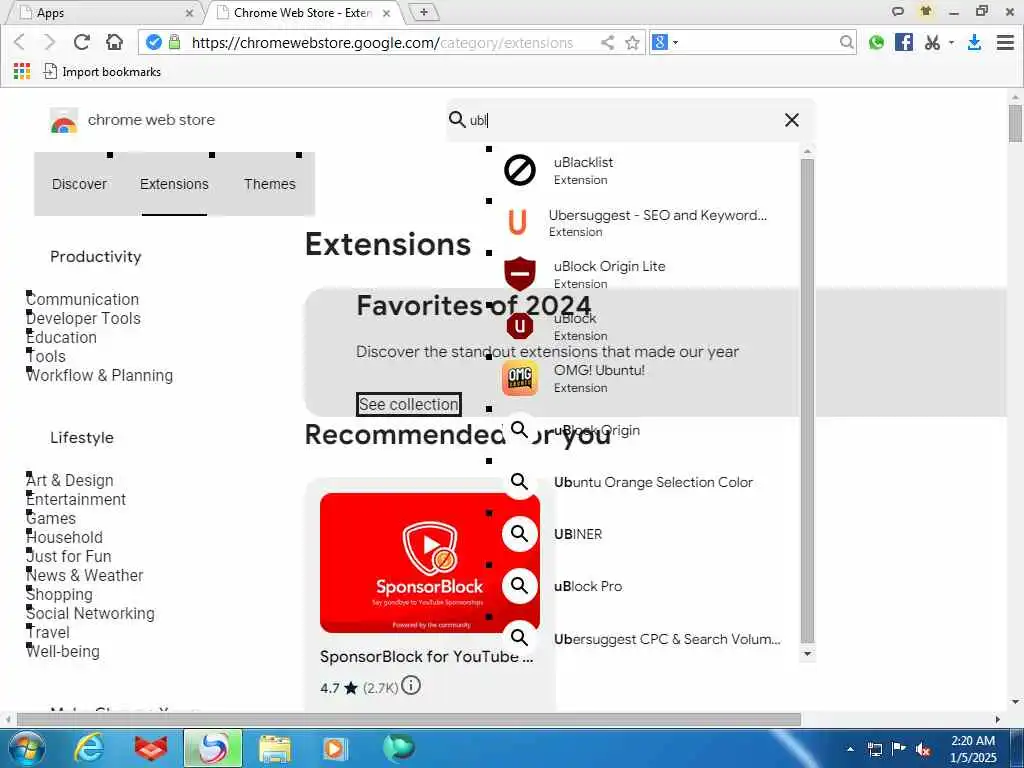
Task: Click the suggestion list scrollbar down arrow
Action: [x=808, y=654]
